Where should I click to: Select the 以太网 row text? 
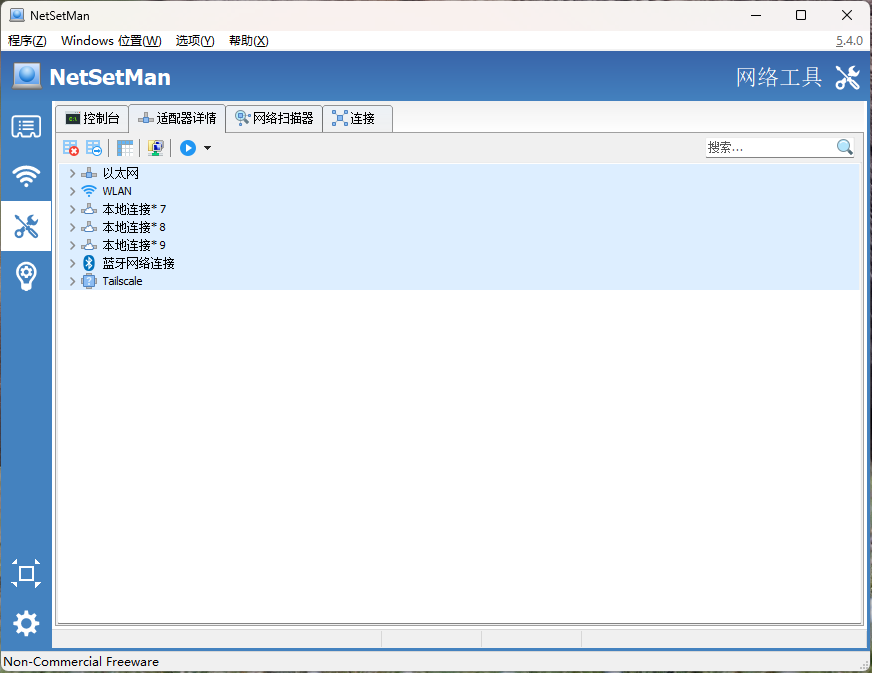(x=120, y=174)
